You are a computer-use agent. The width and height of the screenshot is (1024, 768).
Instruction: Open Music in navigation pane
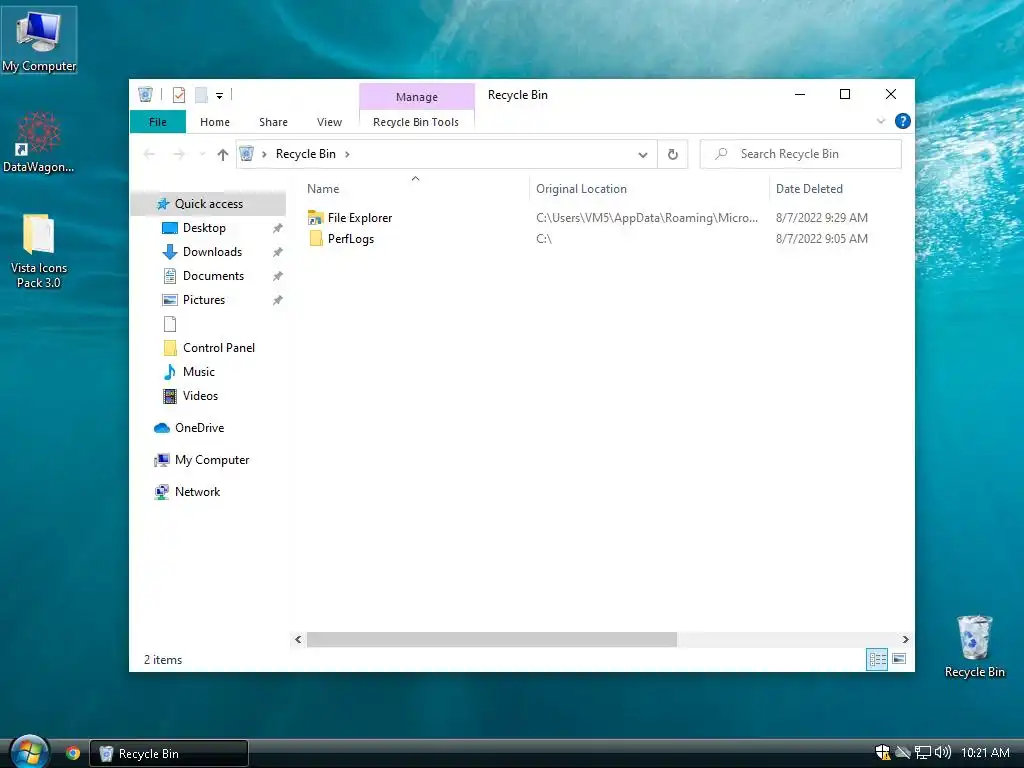pos(199,372)
